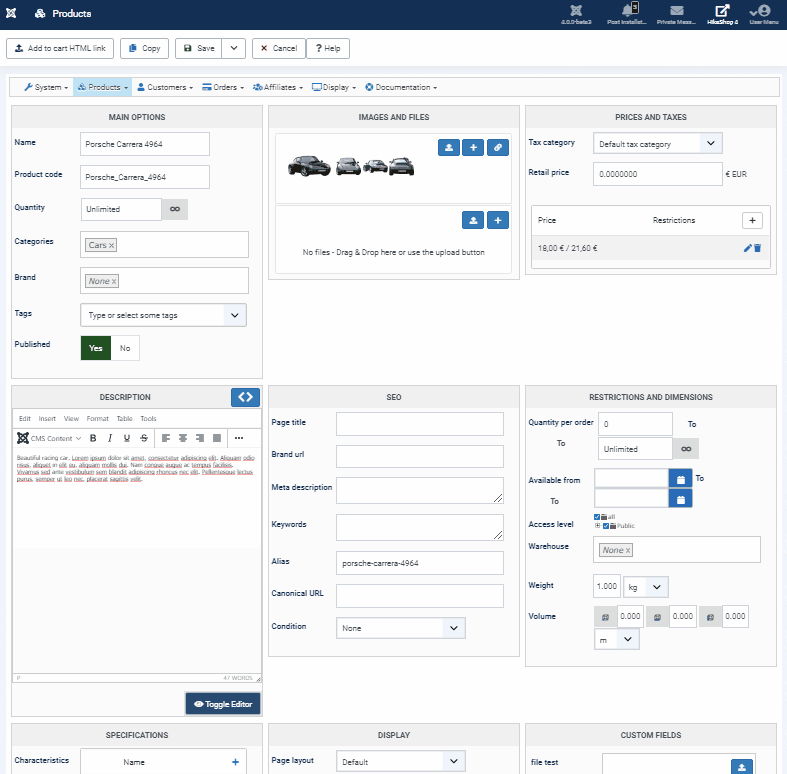Screen dimensions: 787x774
Task: Remove the None warehouse tag
Action: [x=627, y=551]
